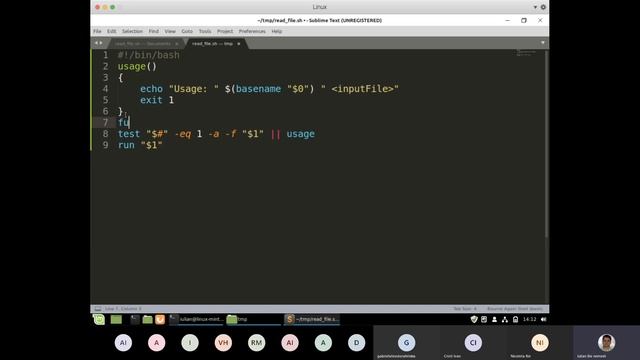Click the minimap in the editor corner
The width and height of the screenshot is (640, 360).
point(526,53)
